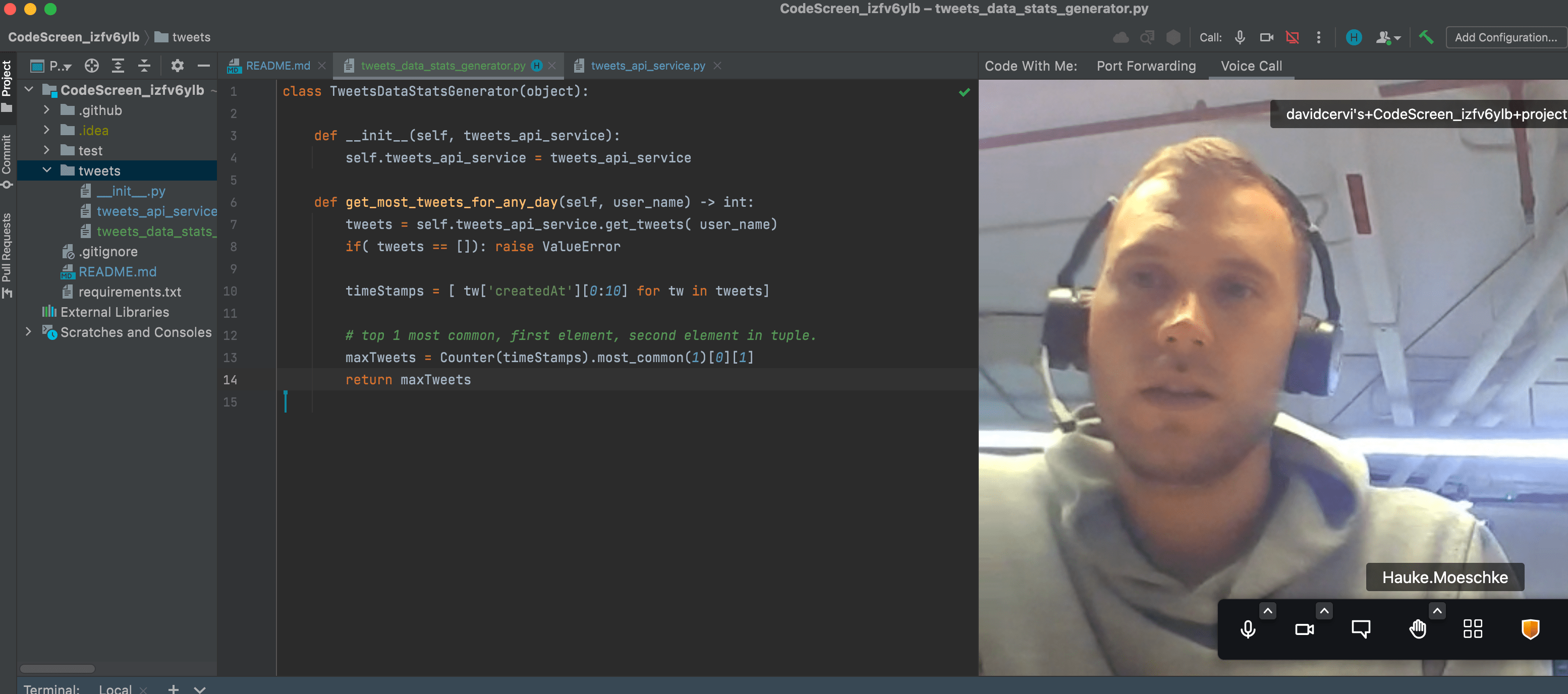Toggle camera in the top Call toolbar
This screenshot has width=1568, height=694.
coord(1267,37)
